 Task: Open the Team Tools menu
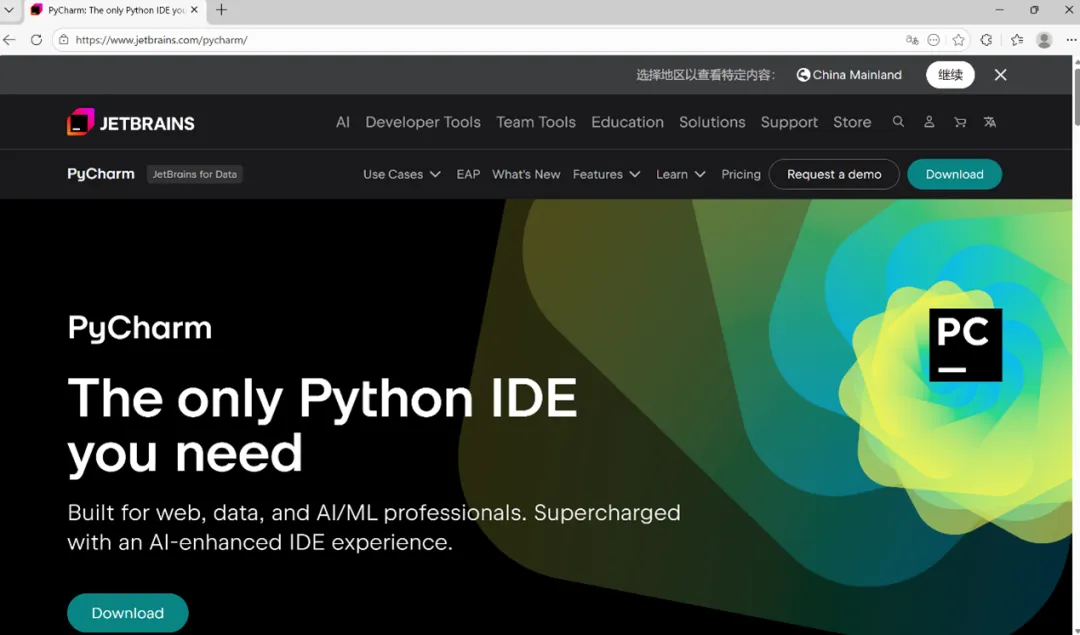click(x=536, y=122)
